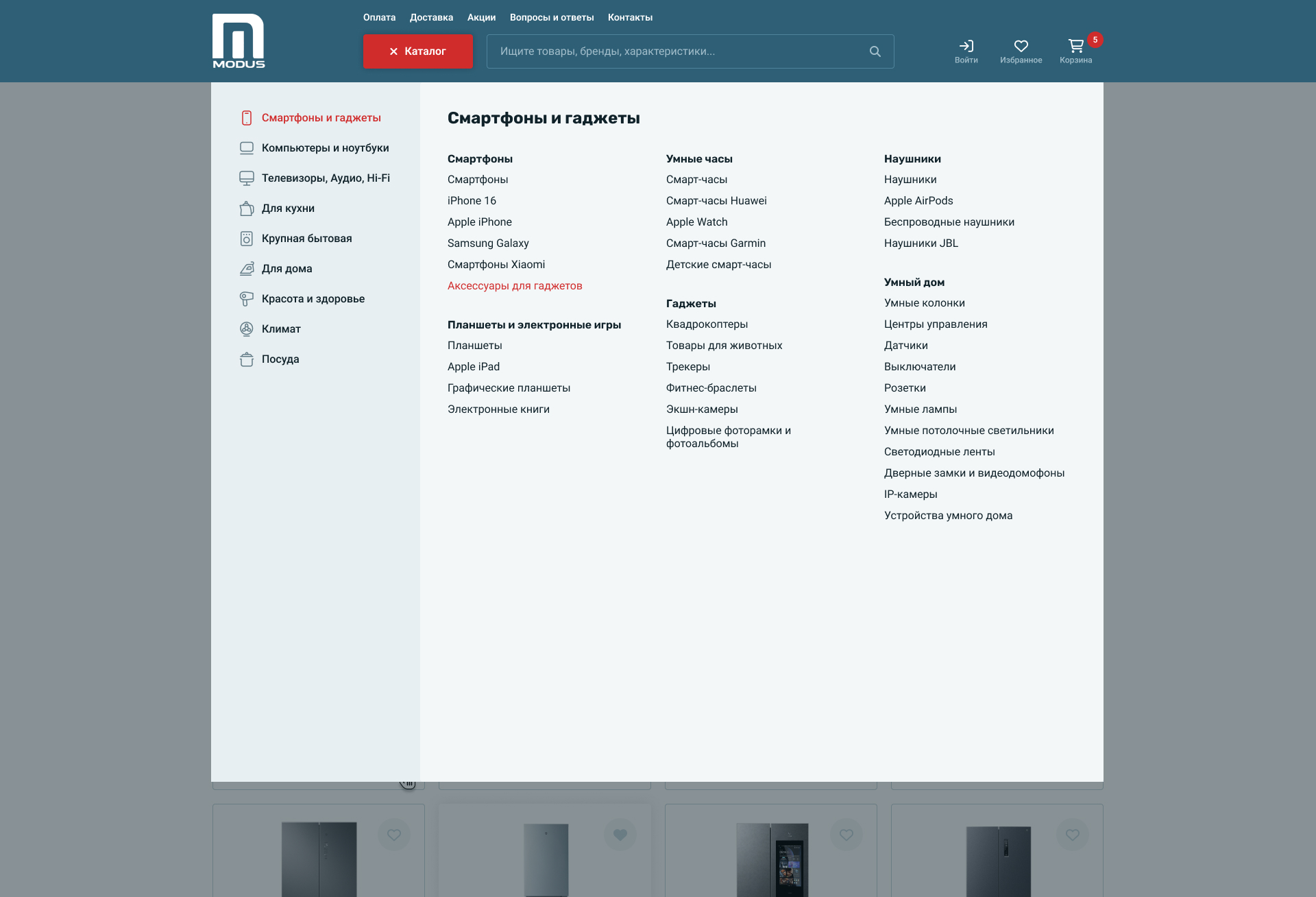Click the iron icon beside Для дома
The height and width of the screenshot is (897, 1316).
pyautogui.click(x=247, y=269)
